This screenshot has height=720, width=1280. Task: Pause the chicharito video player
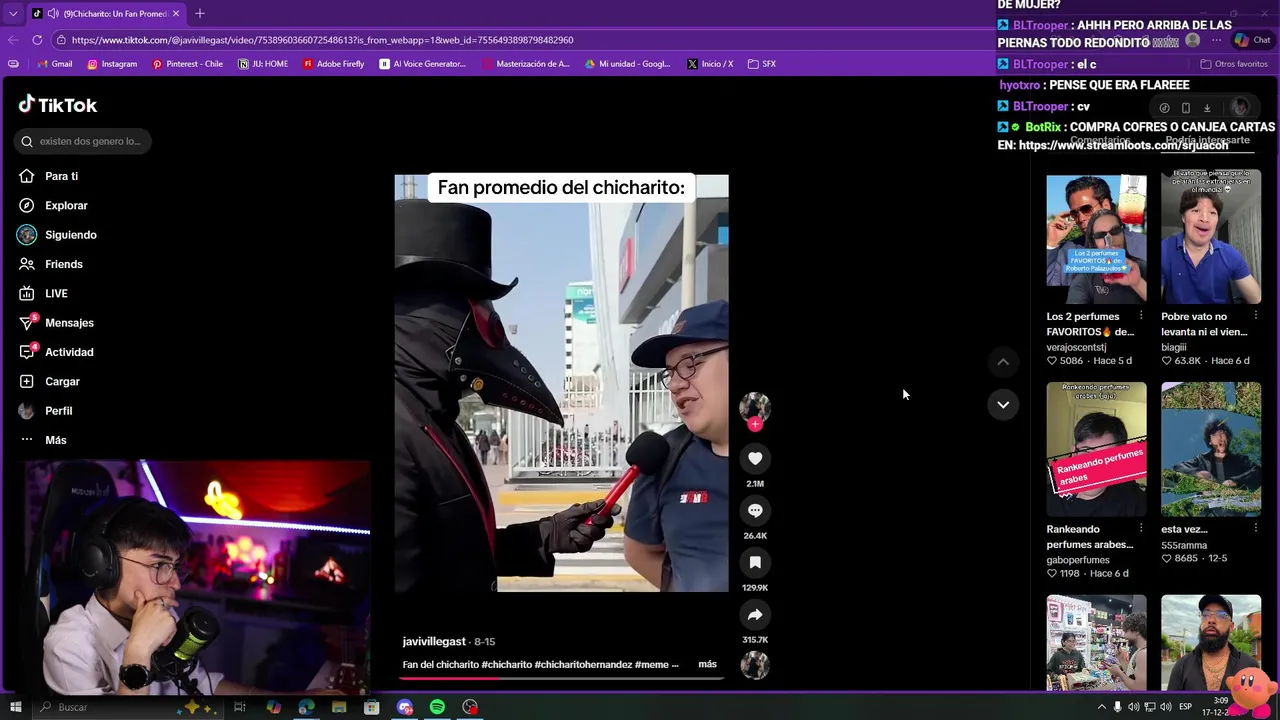(x=561, y=383)
